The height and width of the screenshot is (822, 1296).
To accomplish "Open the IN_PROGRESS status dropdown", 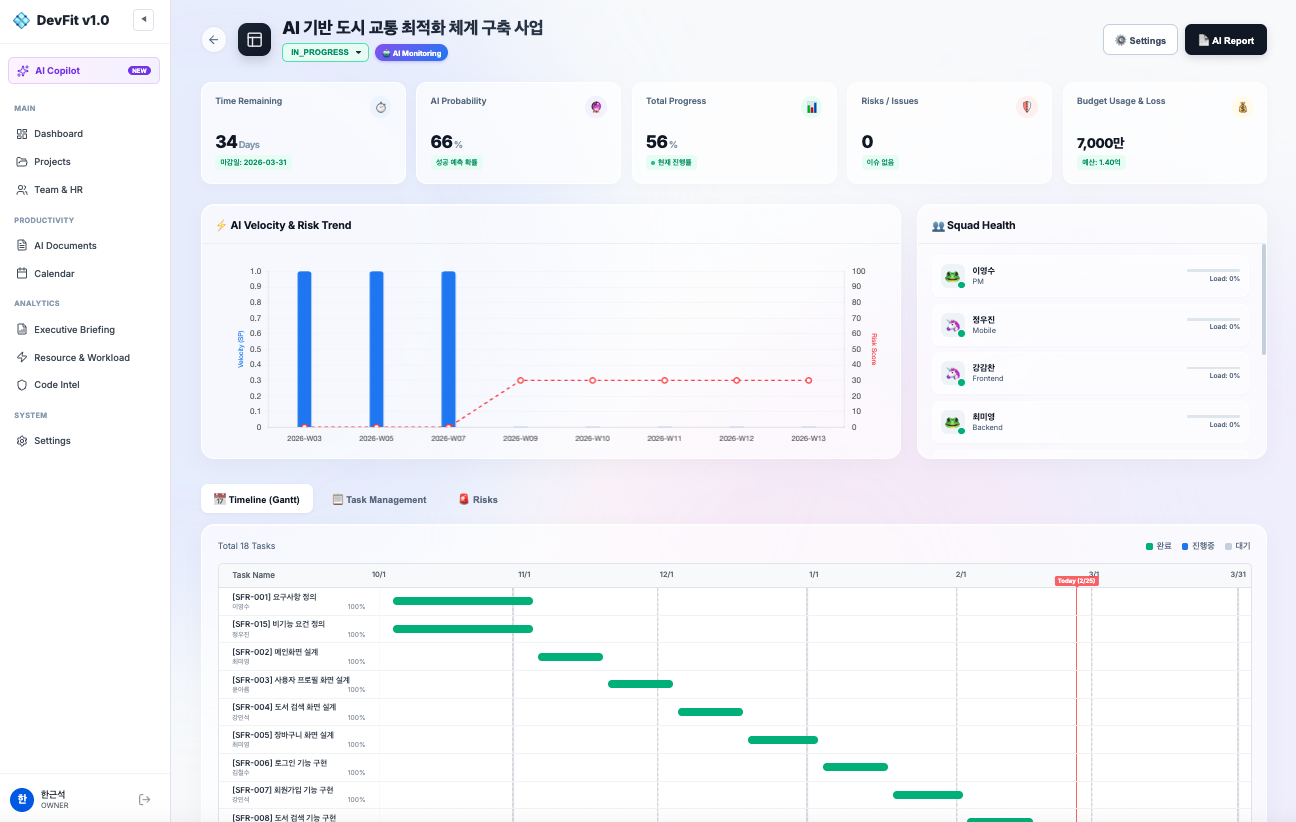I will 324,50.
